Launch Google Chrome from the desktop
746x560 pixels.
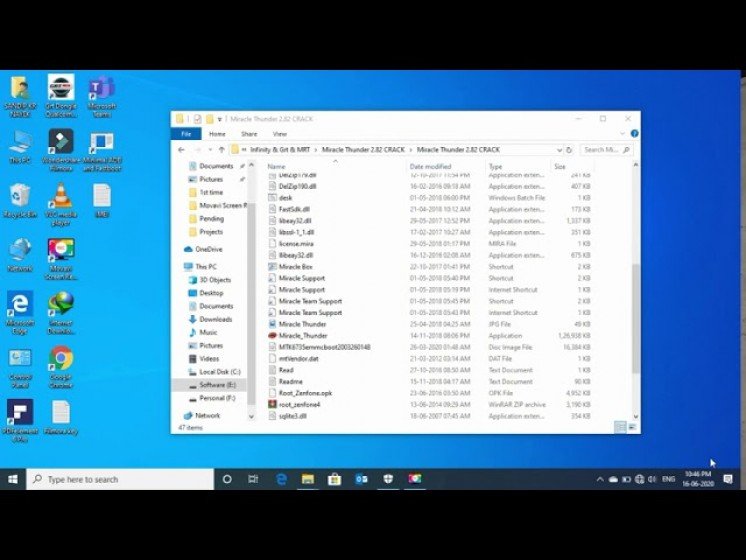click(61, 367)
